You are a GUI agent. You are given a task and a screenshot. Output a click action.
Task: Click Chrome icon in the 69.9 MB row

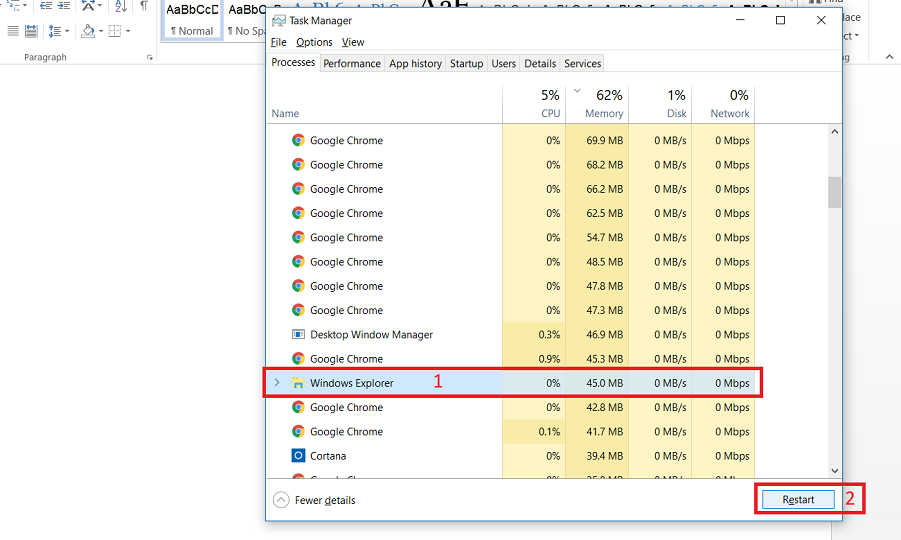pyautogui.click(x=298, y=140)
